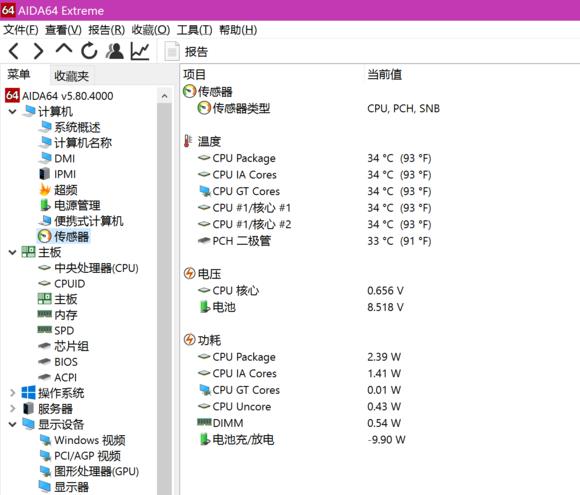Open the IPMI tree item
The image size is (580, 495).
click(x=65, y=174)
